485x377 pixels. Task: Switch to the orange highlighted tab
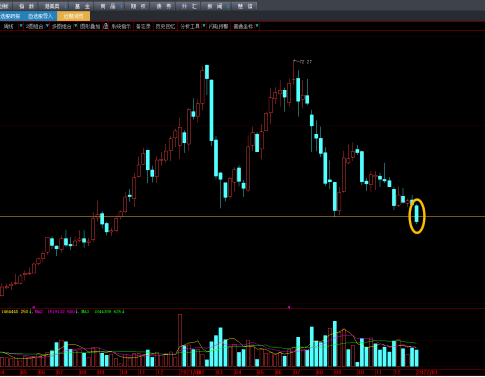click(x=73, y=16)
